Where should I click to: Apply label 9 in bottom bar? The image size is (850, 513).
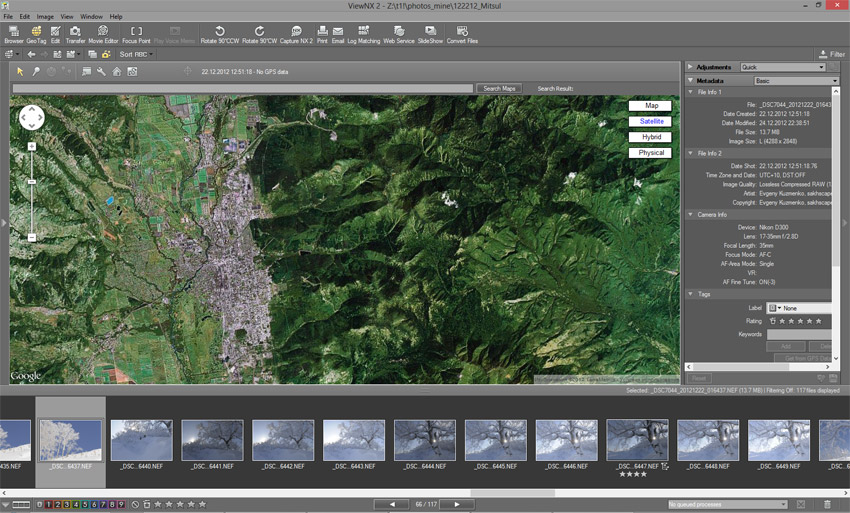coord(121,504)
